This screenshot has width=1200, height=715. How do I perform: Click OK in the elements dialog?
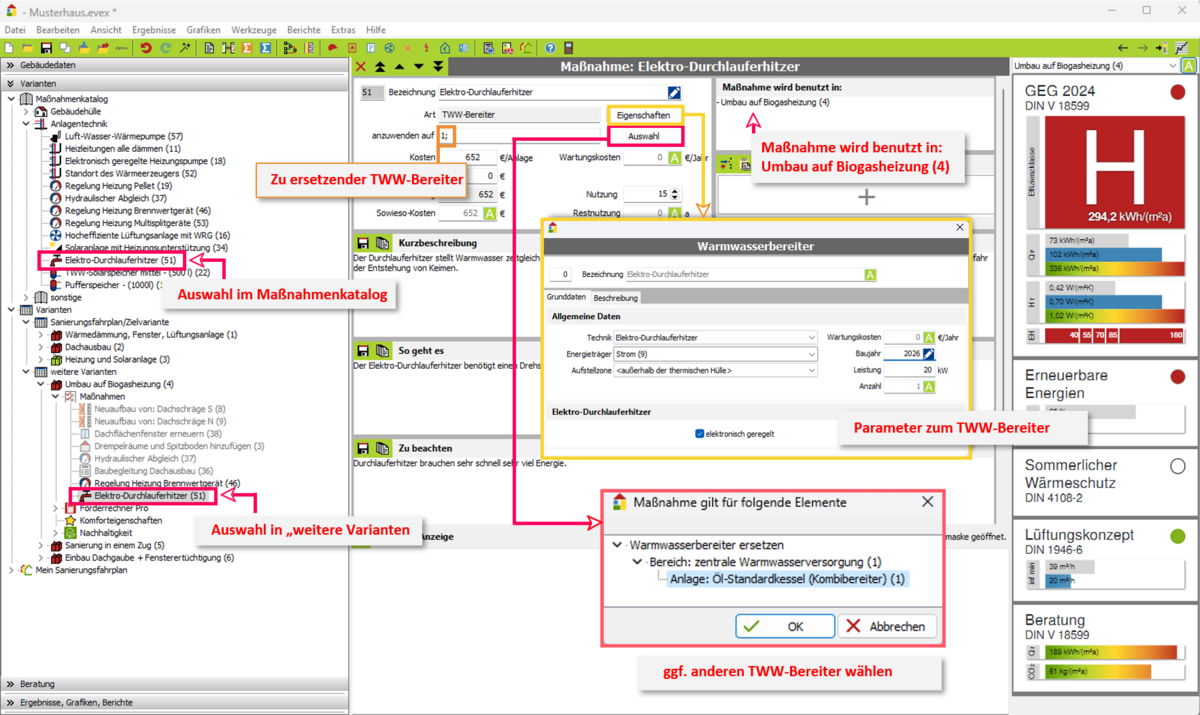click(x=784, y=626)
